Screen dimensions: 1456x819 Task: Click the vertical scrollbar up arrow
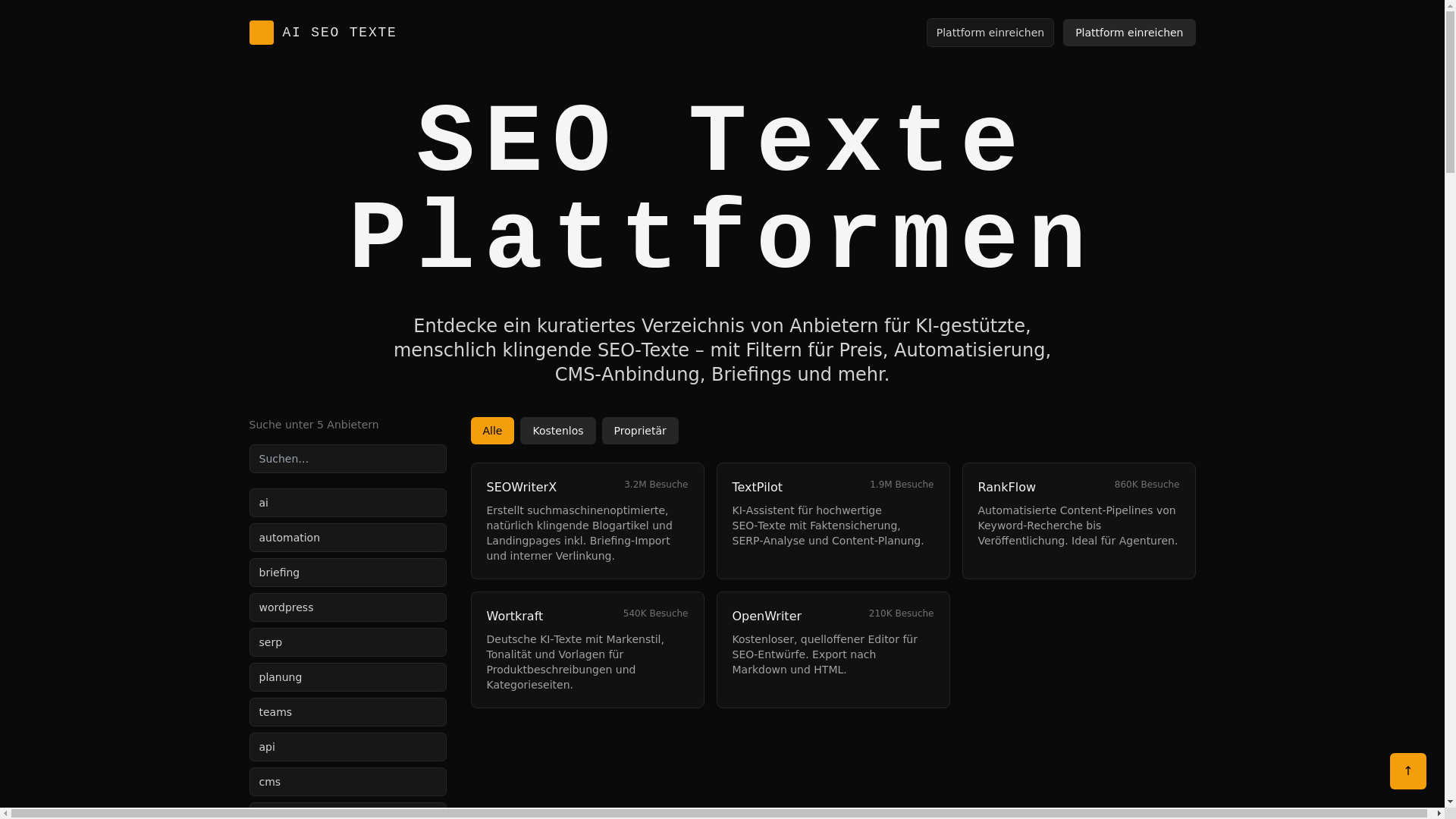click(x=1450, y=5)
